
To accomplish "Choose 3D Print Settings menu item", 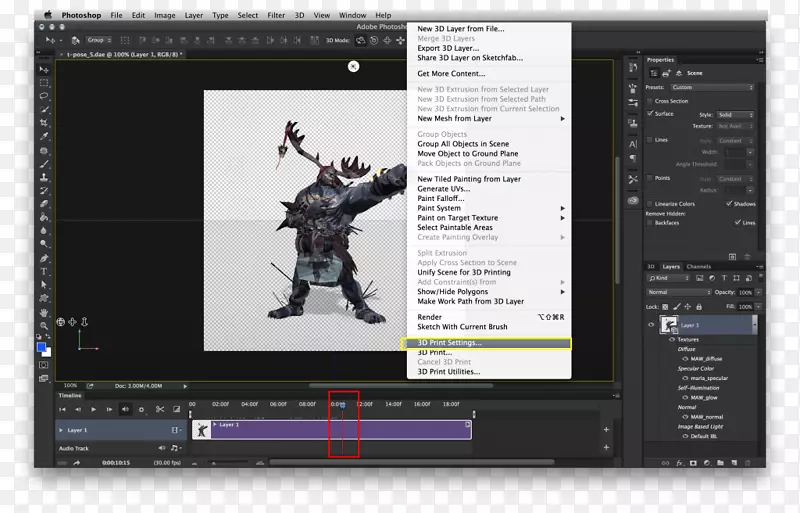I will pyautogui.click(x=489, y=343).
